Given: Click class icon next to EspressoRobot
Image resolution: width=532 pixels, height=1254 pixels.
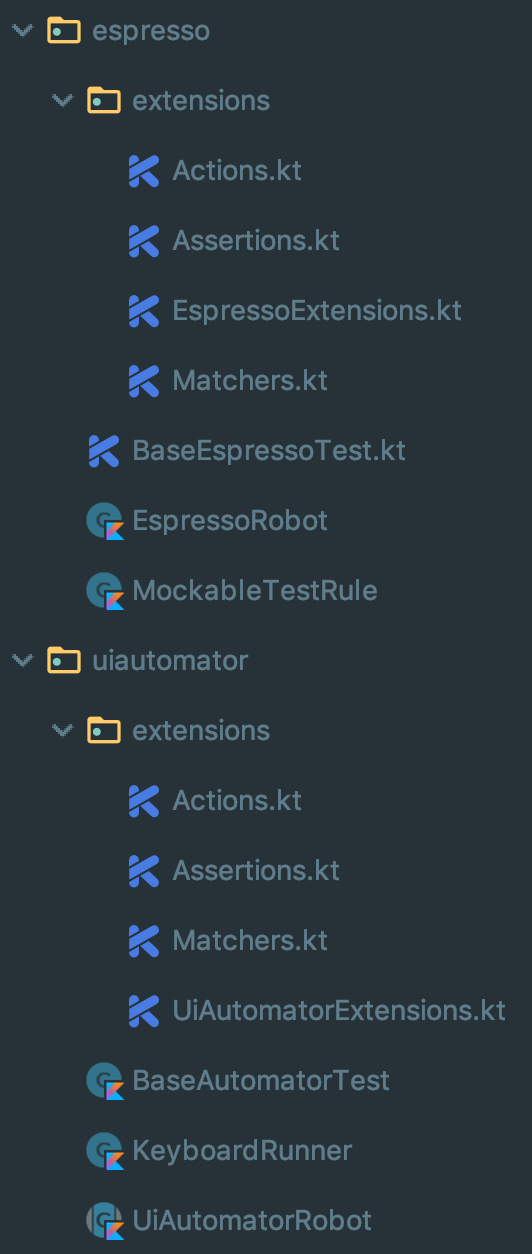Looking at the screenshot, I should tap(104, 521).
